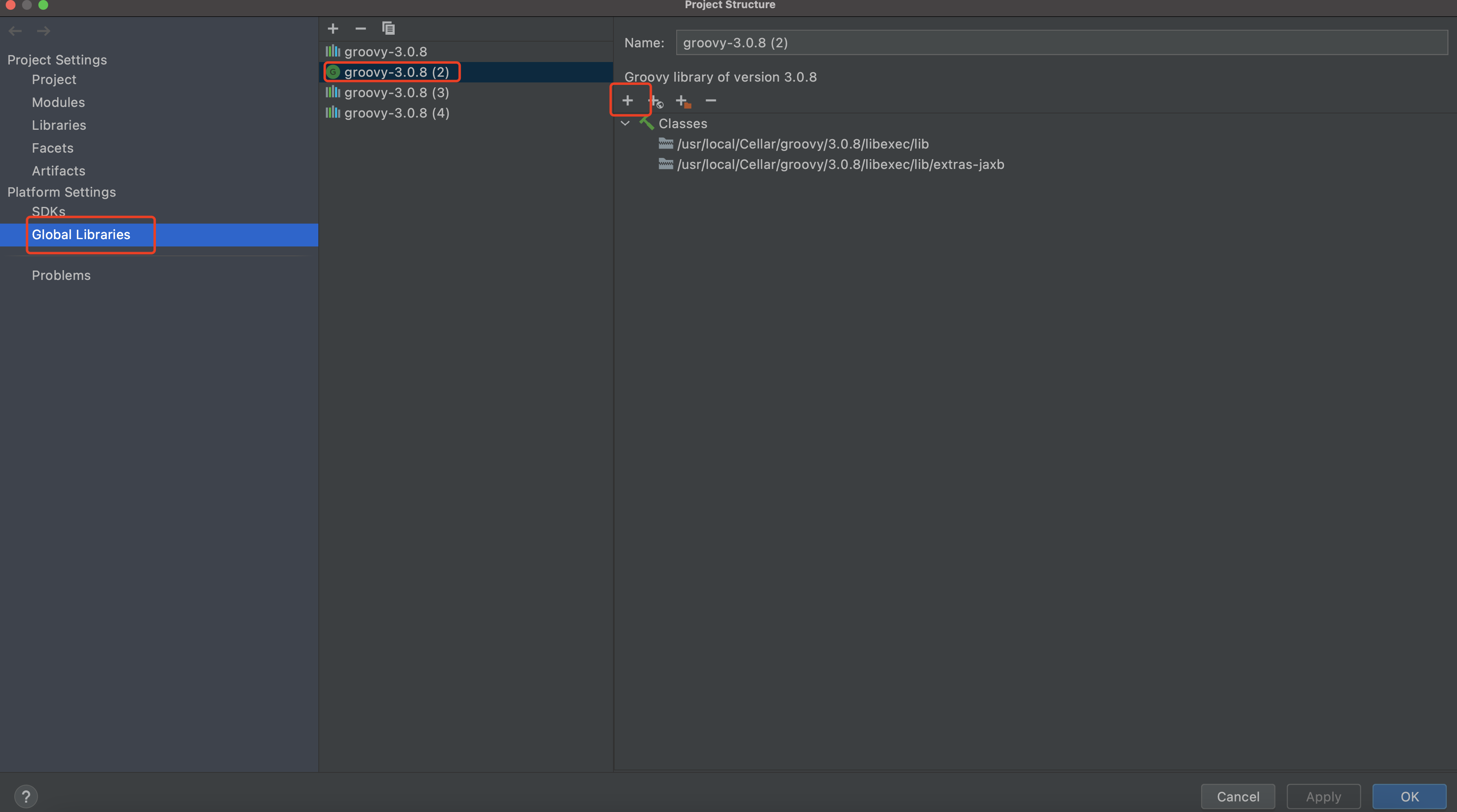Collapse the Classes tree node
The image size is (1457, 812).
point(625,123)
